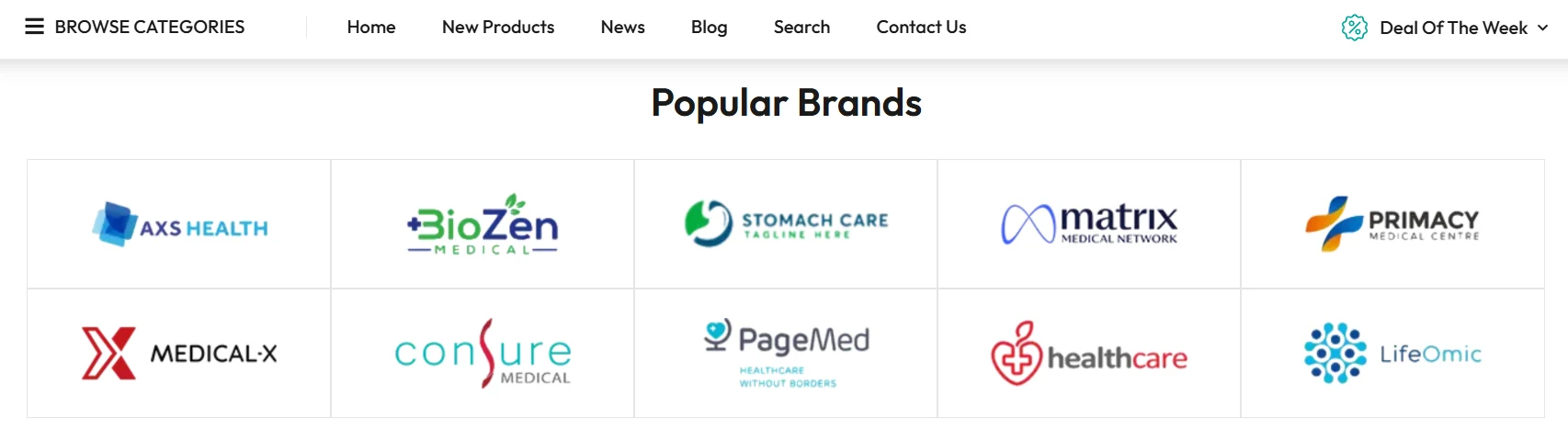The height and width of the screenshot is (442, 1568).
Task: Visit the Blog page
Action: (709, 28)
